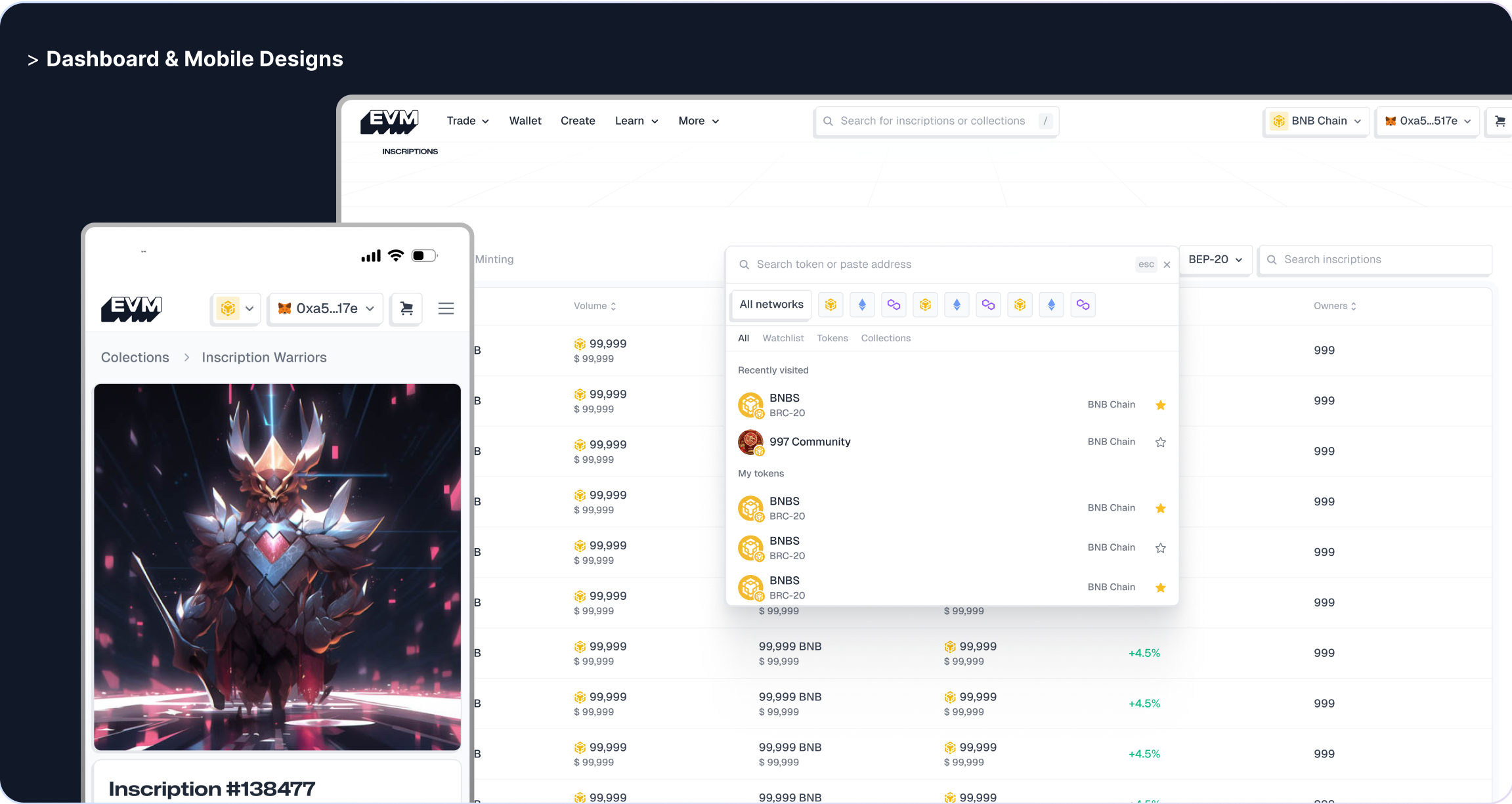Click the MetaMask fox icon in wallet selector
This screenshot has width=1512, height=804.
[1391, 121]
